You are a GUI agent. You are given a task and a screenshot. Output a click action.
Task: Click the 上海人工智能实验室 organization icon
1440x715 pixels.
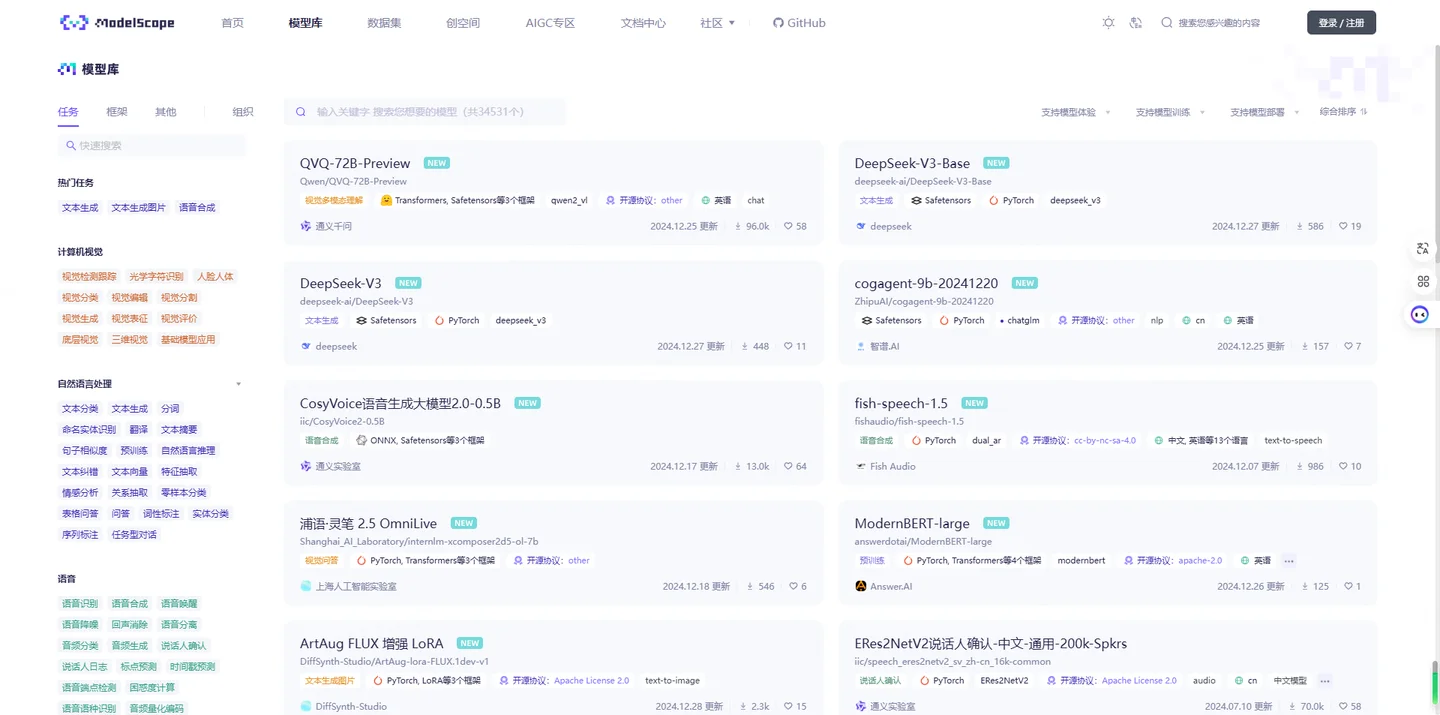(306, 586)
